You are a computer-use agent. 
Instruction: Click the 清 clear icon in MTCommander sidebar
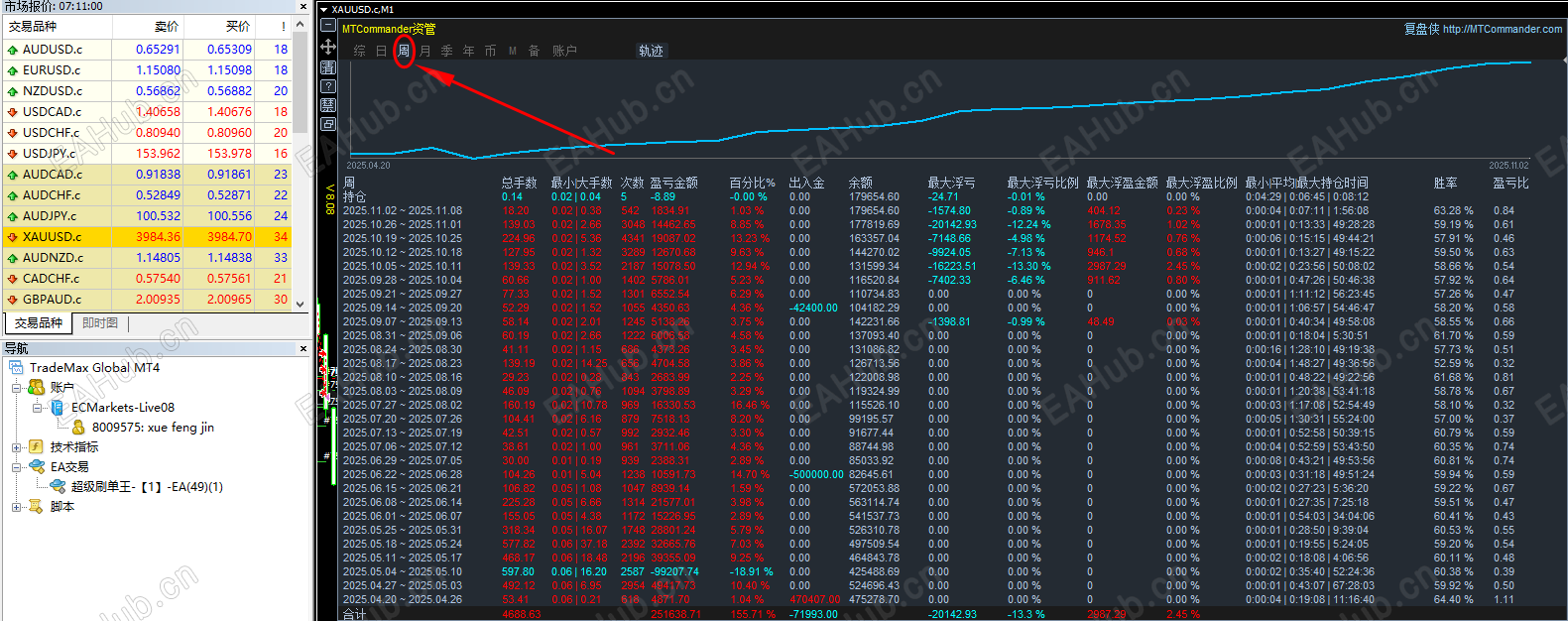[x=328, y=67]
